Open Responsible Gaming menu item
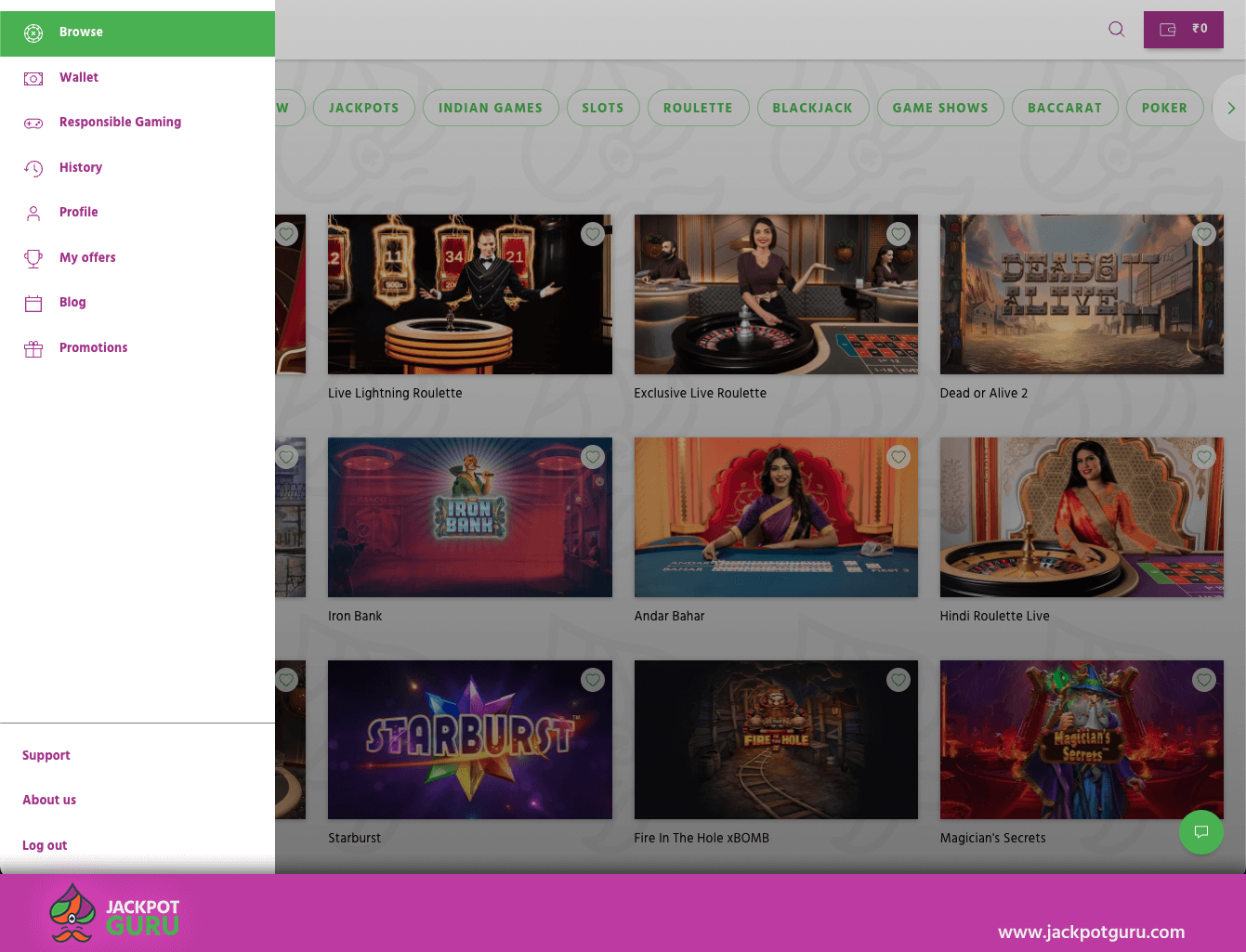This screenshot has height=952, width=1246. tap(138, 123)
